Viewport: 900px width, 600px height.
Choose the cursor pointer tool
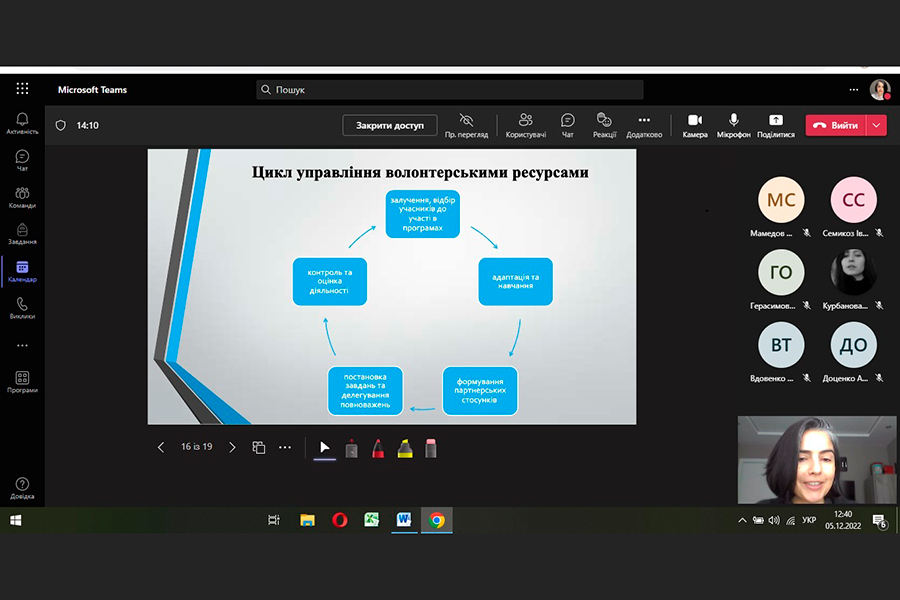[x=324, y=447]
